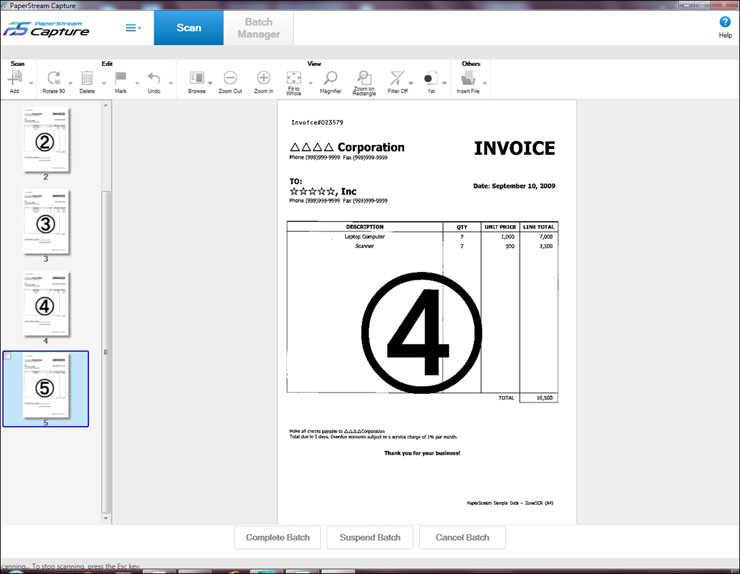This screenshot has height=574, width=740.
Task: Switch to the Scan tab
Action: coord(189,28)
